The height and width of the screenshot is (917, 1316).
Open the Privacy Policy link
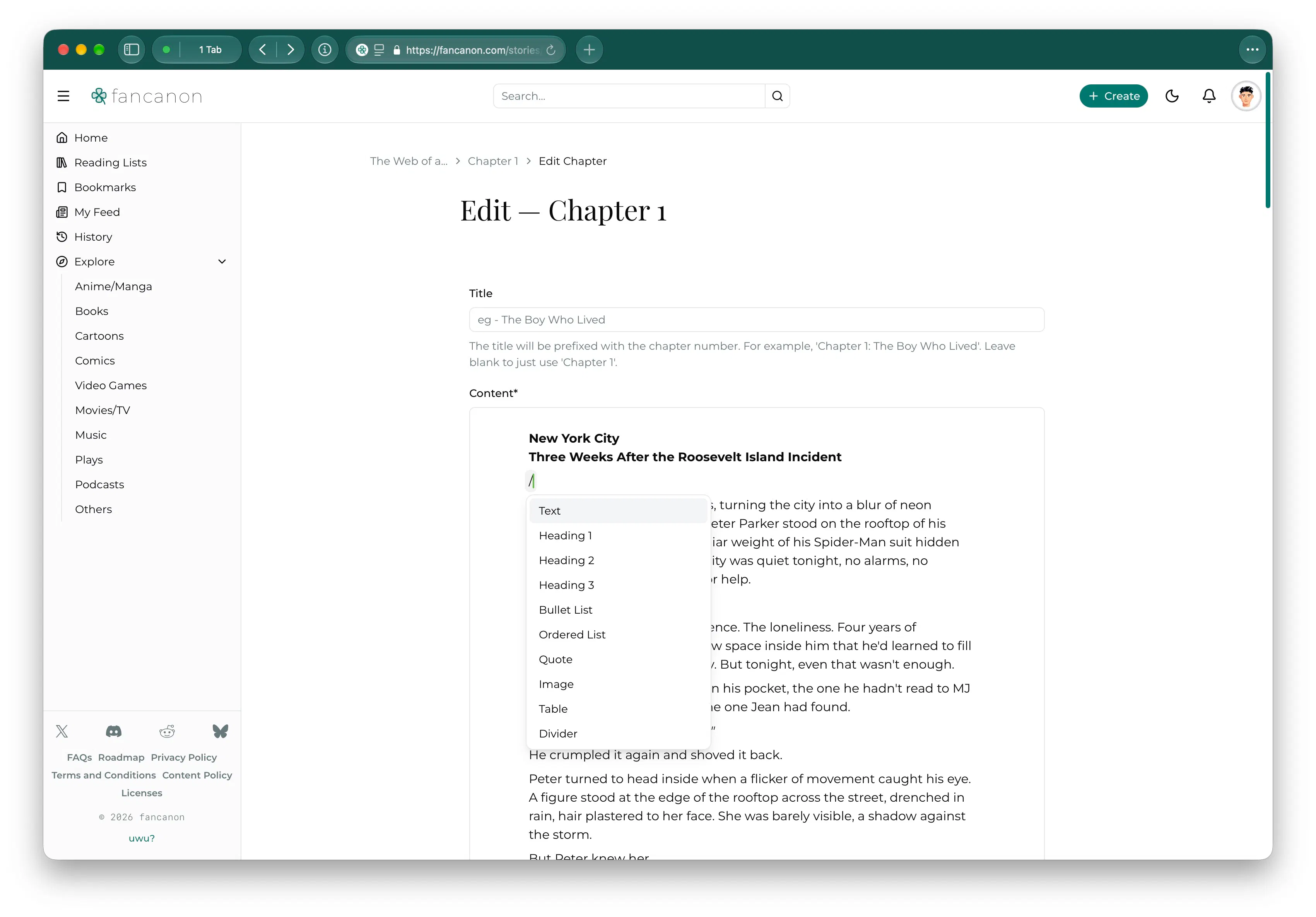click(184, 757)
